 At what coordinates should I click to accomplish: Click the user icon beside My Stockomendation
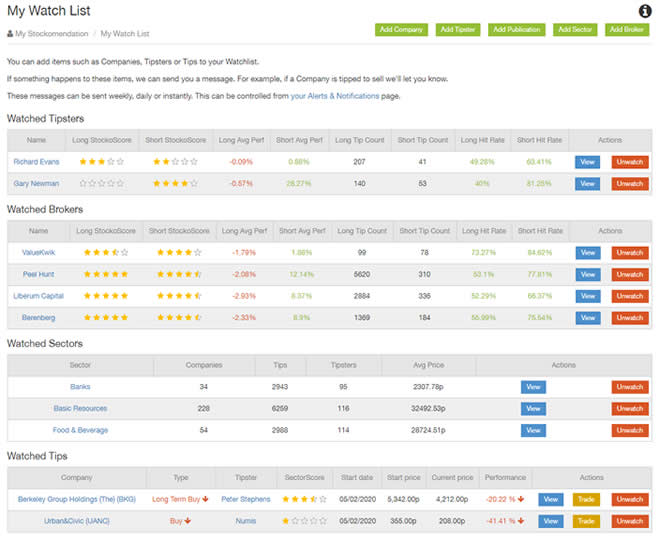pos(11,34)
